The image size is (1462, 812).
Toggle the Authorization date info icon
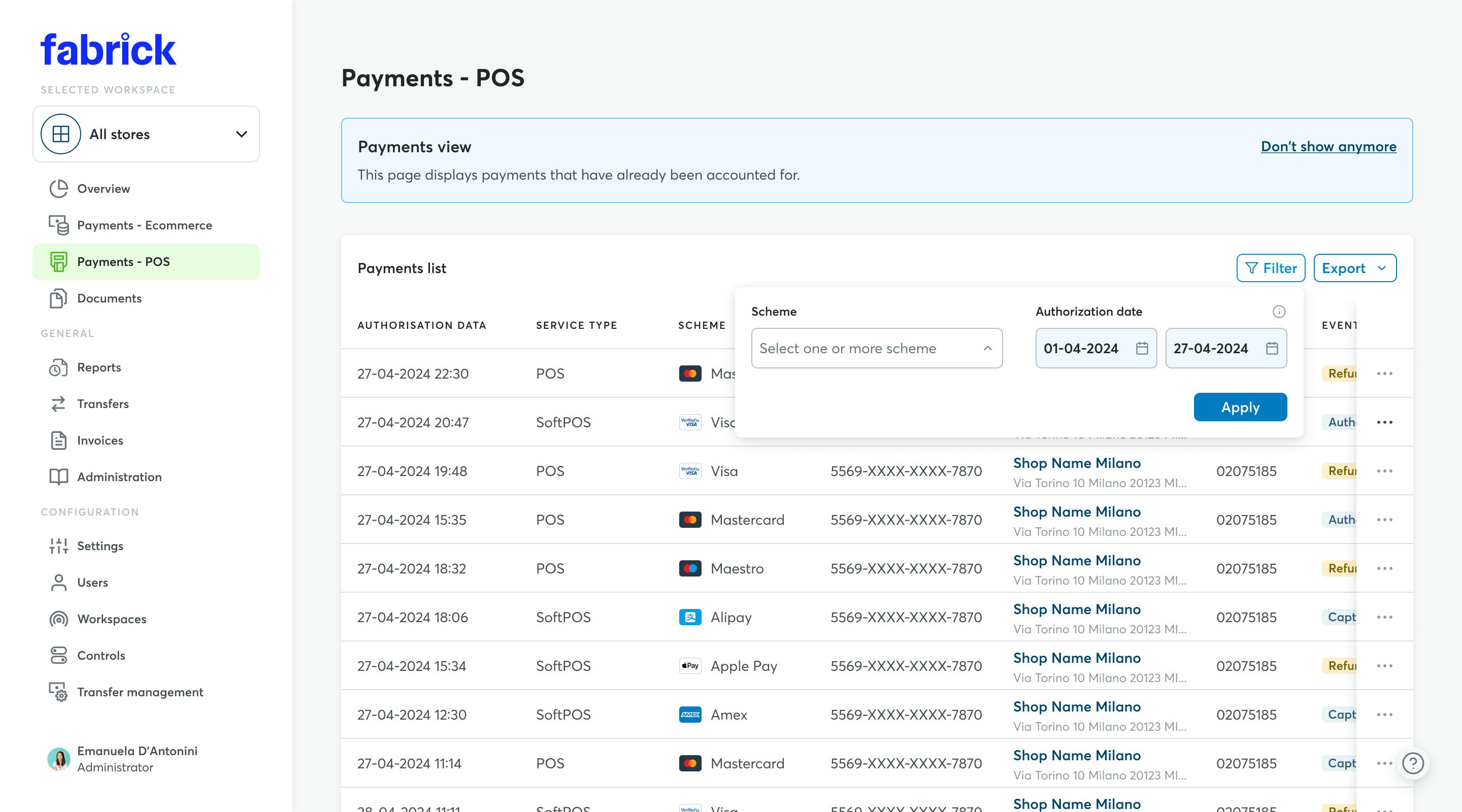[1278, 311]
